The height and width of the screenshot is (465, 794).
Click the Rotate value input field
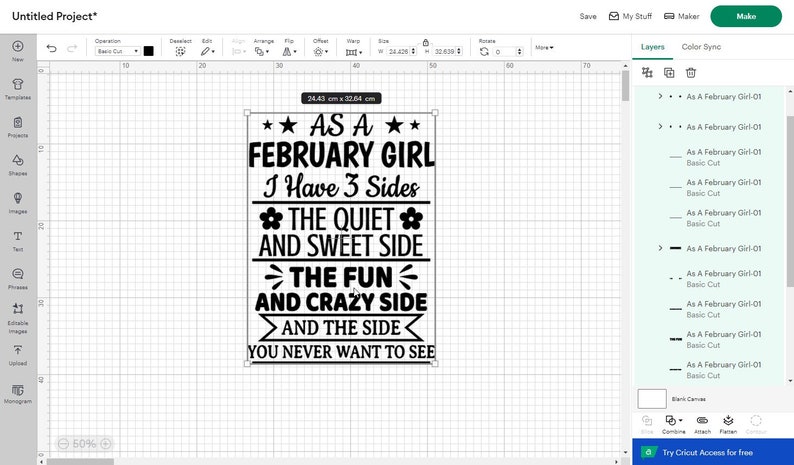point(504,52)
